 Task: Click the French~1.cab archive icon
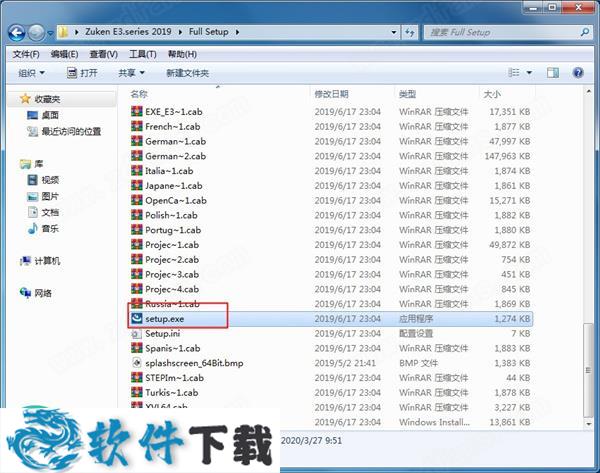coord(137,126)
